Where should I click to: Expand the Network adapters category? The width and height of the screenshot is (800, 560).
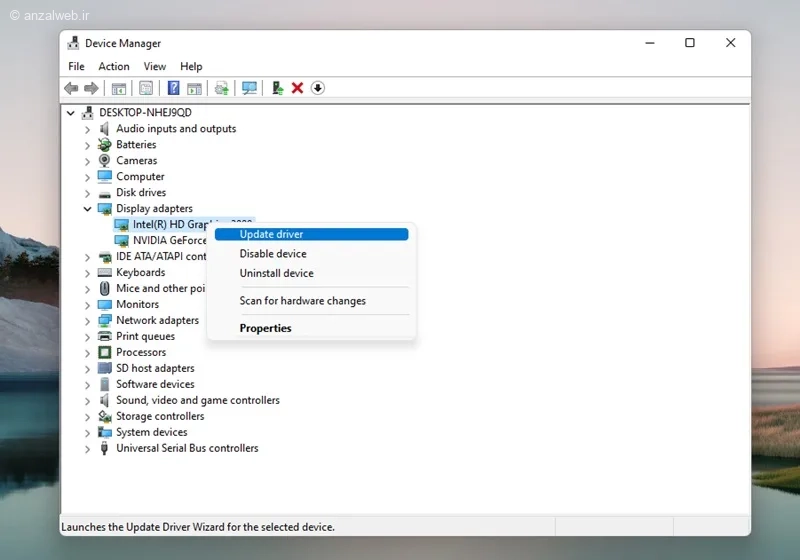[87, 321]
